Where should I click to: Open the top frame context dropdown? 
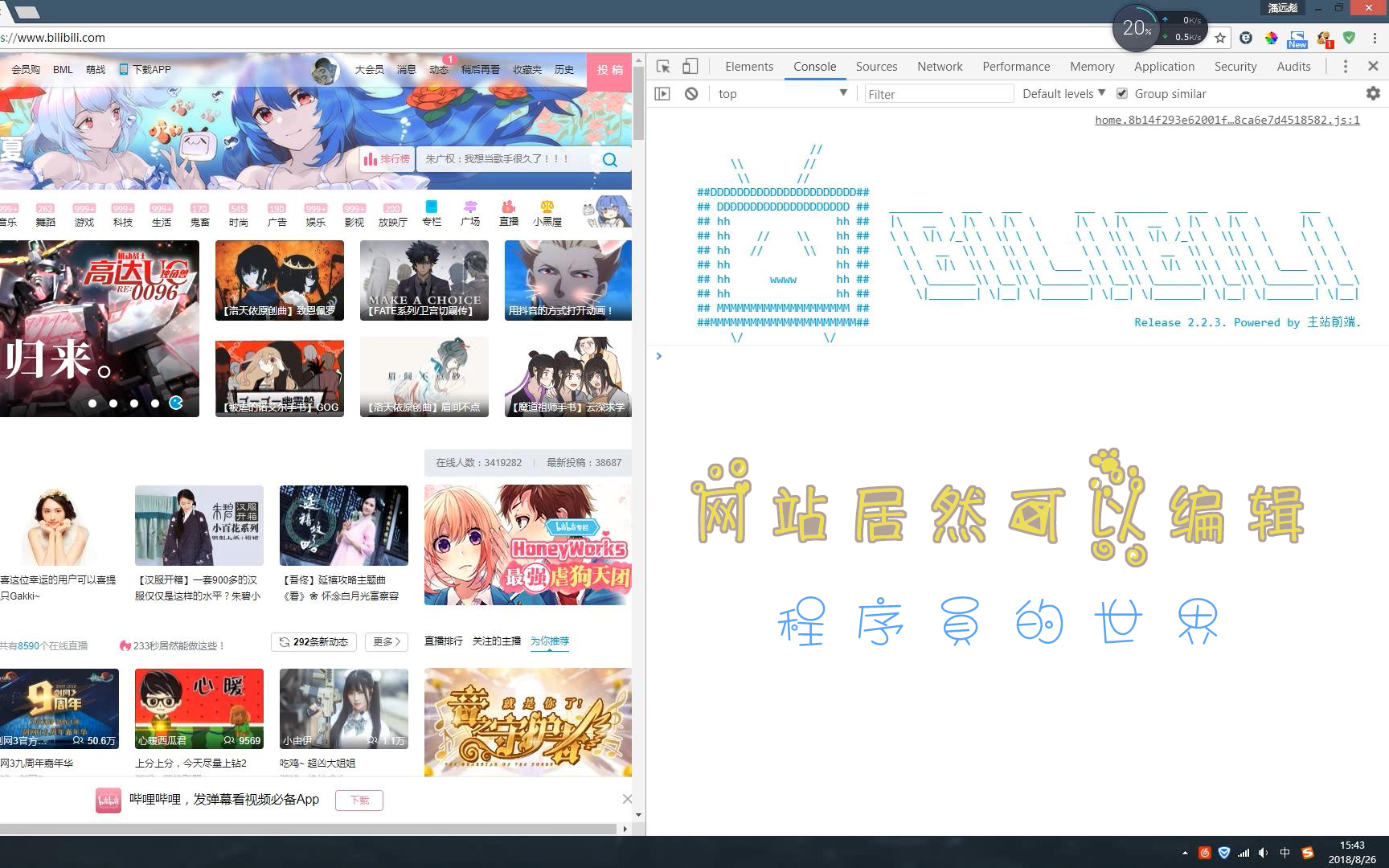pos(781,93)
